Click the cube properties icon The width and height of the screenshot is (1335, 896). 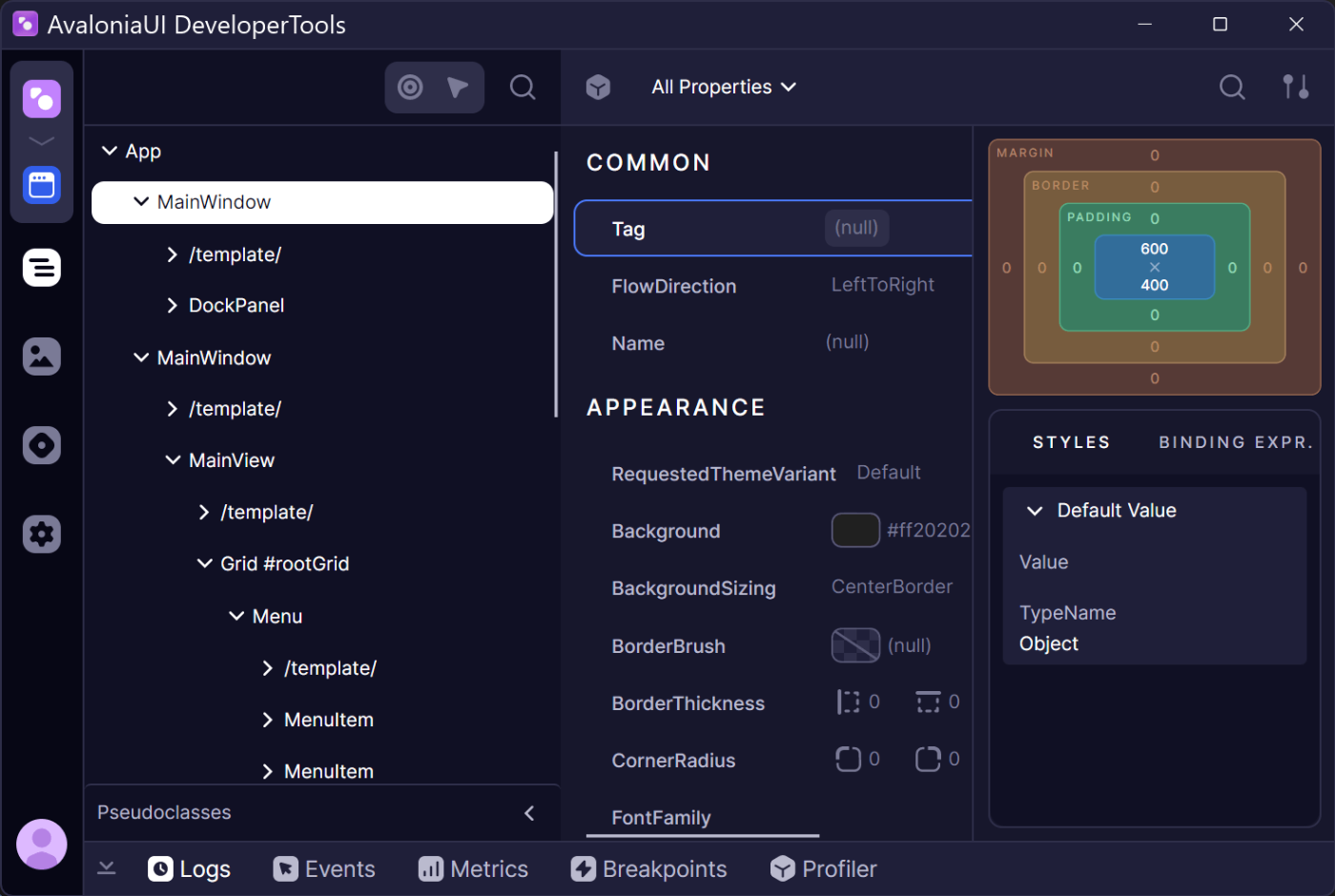598,88
